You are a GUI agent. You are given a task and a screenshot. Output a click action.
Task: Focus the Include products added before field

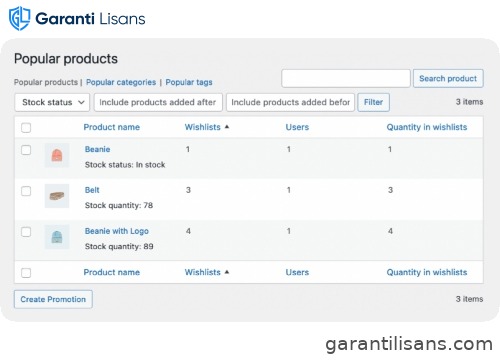point(290,102)
